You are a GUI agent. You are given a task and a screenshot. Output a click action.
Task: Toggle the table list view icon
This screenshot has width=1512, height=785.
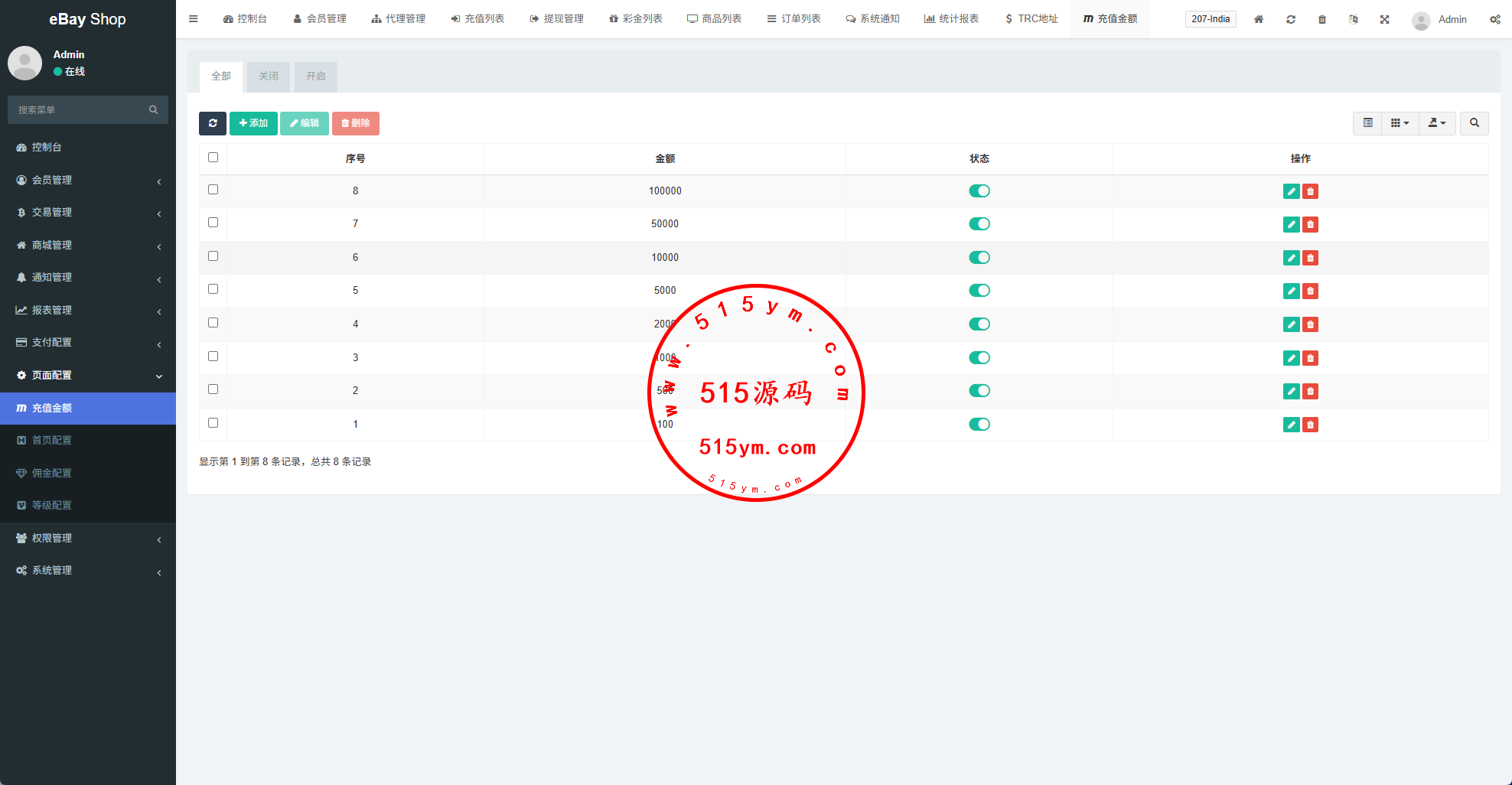point(1367,123)
